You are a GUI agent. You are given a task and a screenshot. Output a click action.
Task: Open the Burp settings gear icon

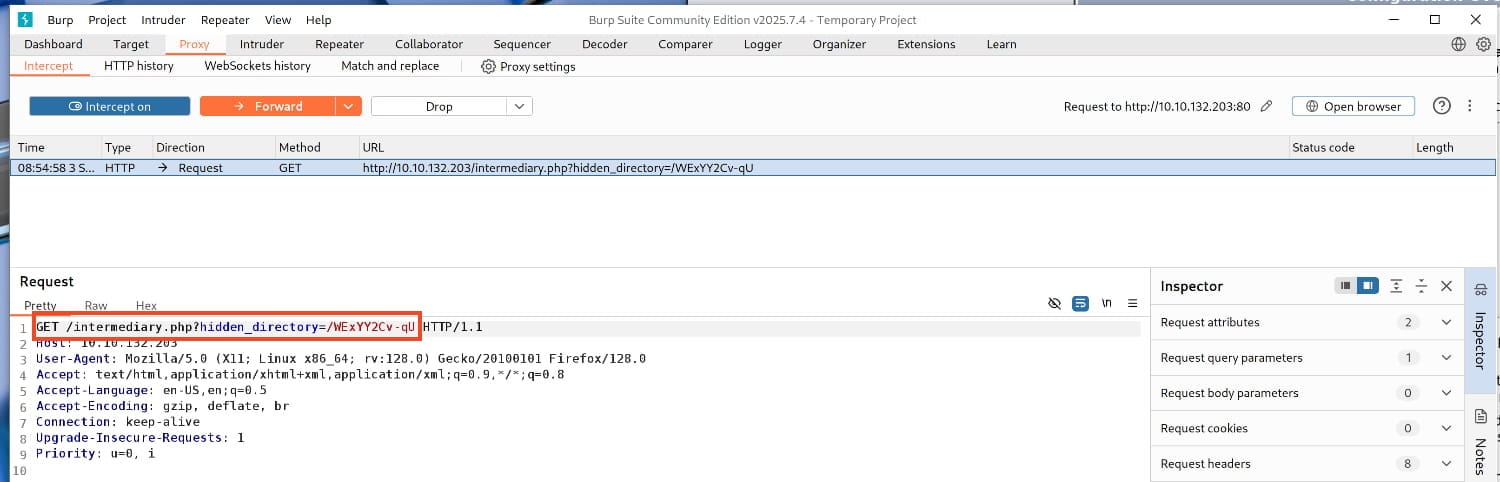[x=1483, y=44]
